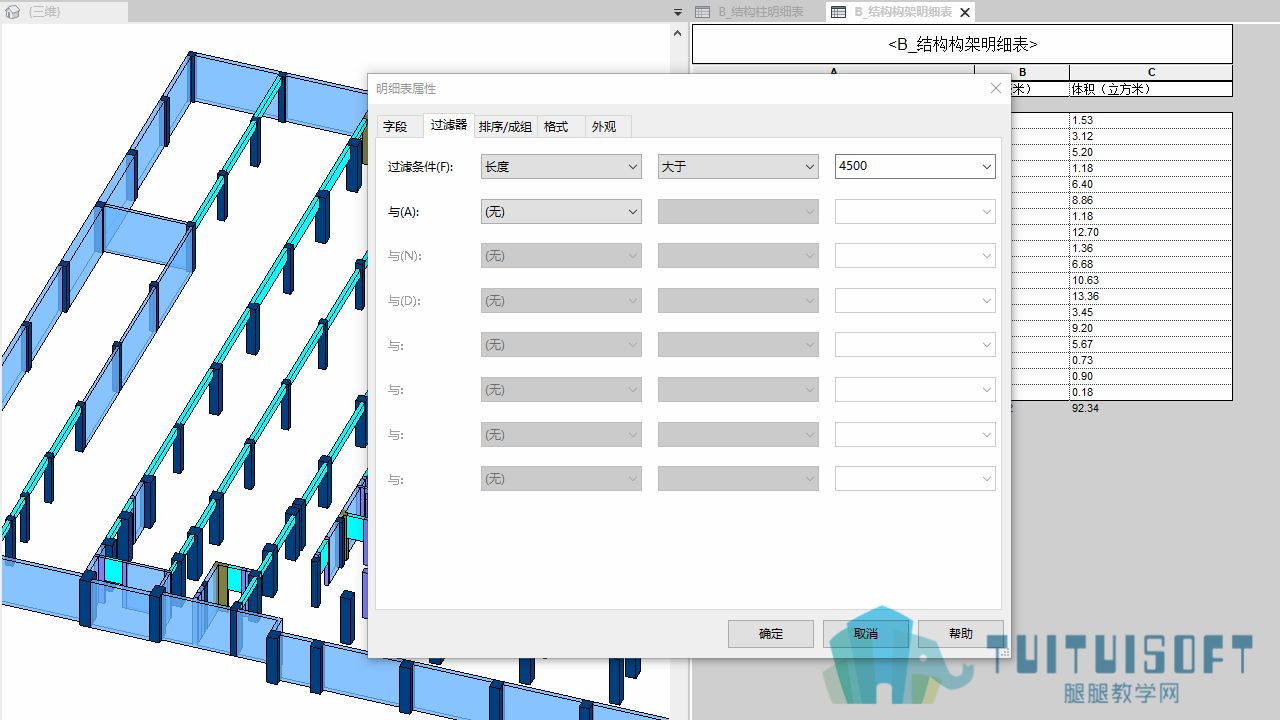Select the schedule title <B_结构构架明细表>
Viewport: 1280px width, 720px height.
point(962,44)
